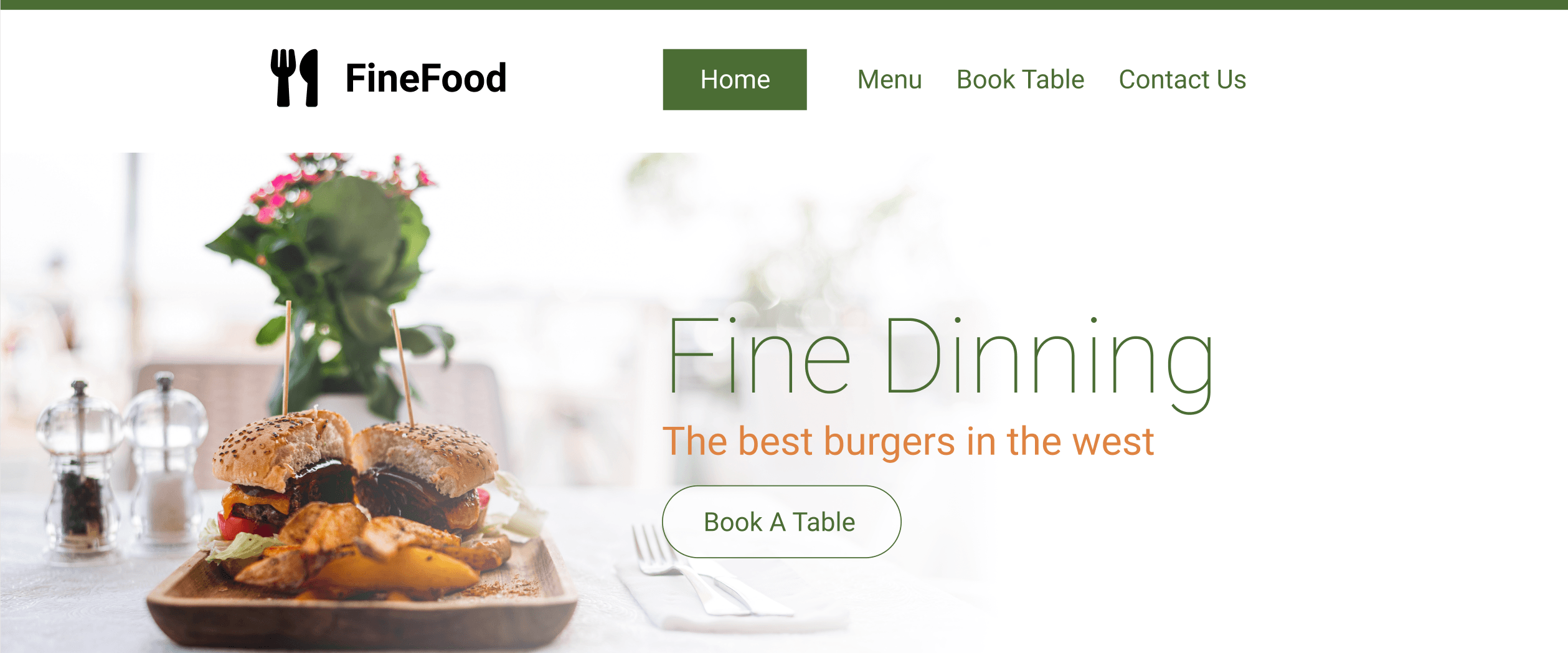
Task: Click the fork and knife logo icon
Action: [294, 78]
